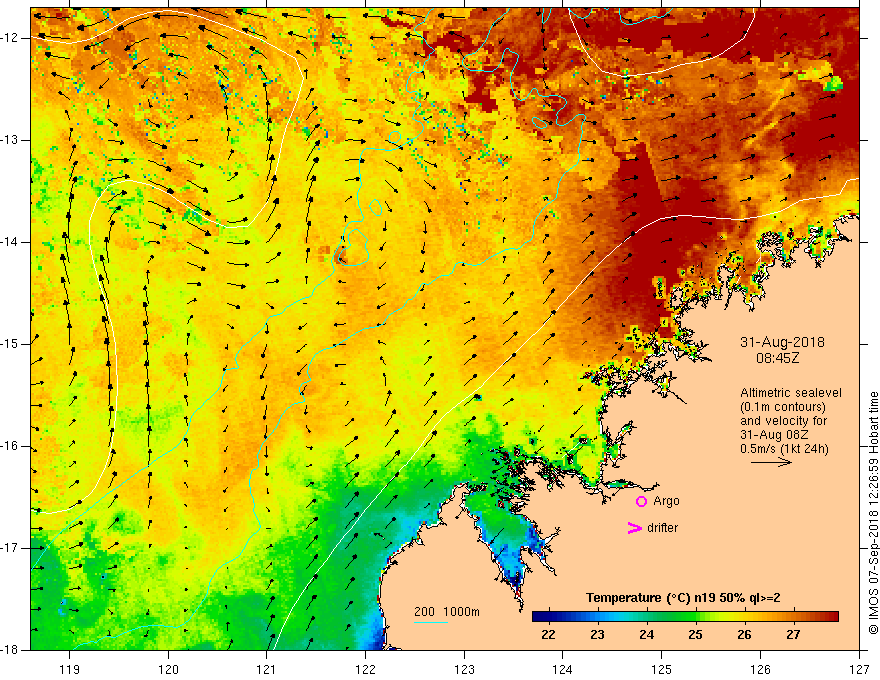This screenshot has width=880, height=680.
Task: Click the colour bar value 27
Action: click(793, 635)
